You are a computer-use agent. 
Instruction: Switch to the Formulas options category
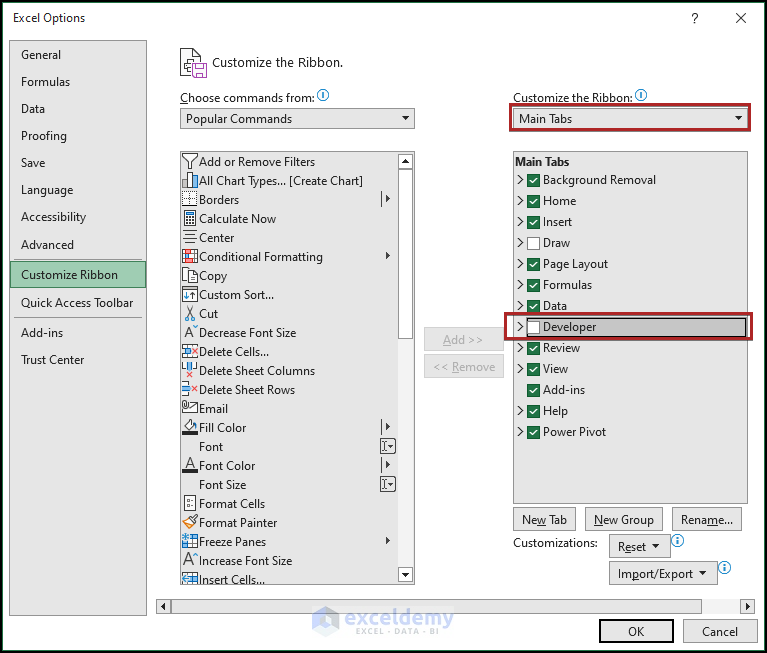[78, 82]
